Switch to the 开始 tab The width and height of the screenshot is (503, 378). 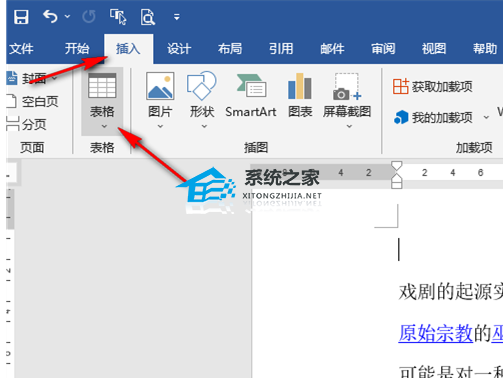tap(77, 49)
